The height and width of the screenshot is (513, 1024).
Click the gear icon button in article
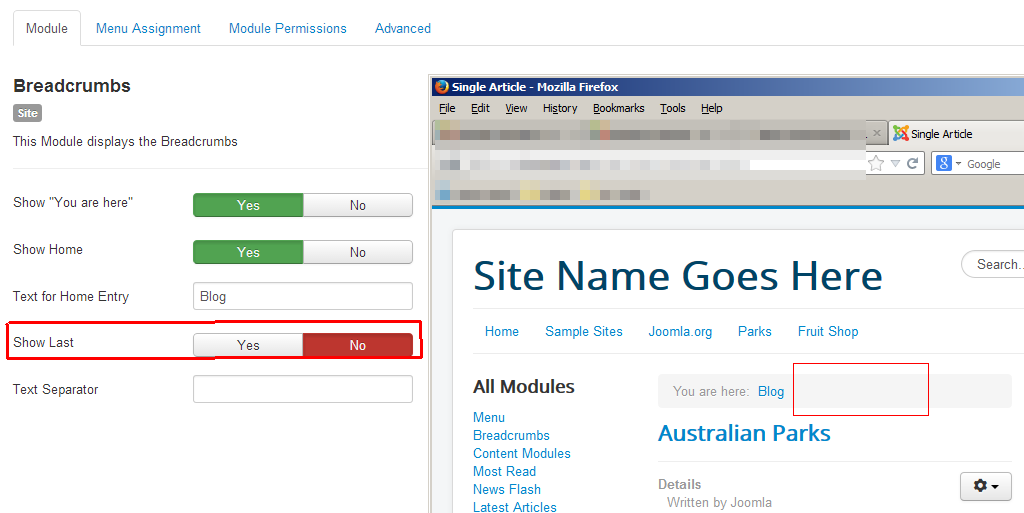[985, 486]
